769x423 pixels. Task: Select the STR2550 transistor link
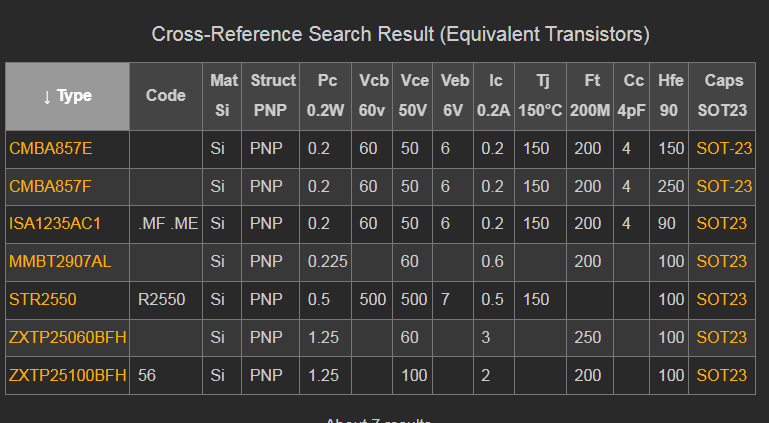click(42, 299)
